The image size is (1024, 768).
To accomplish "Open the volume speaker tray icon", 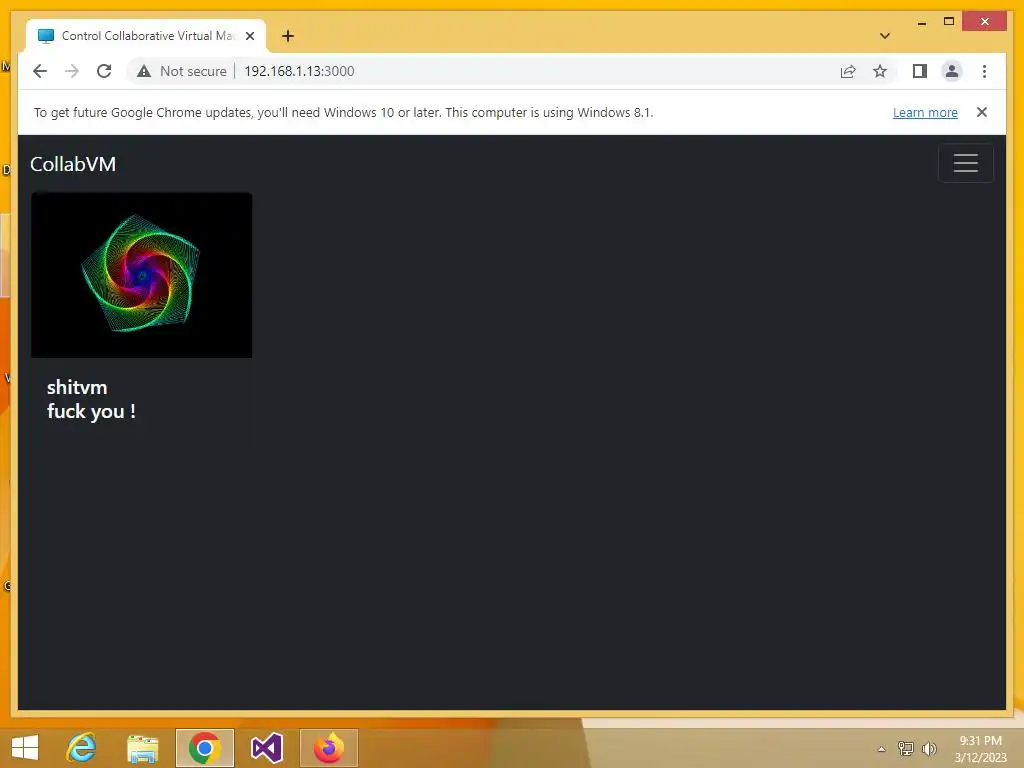I will click(x=929, y=748).
